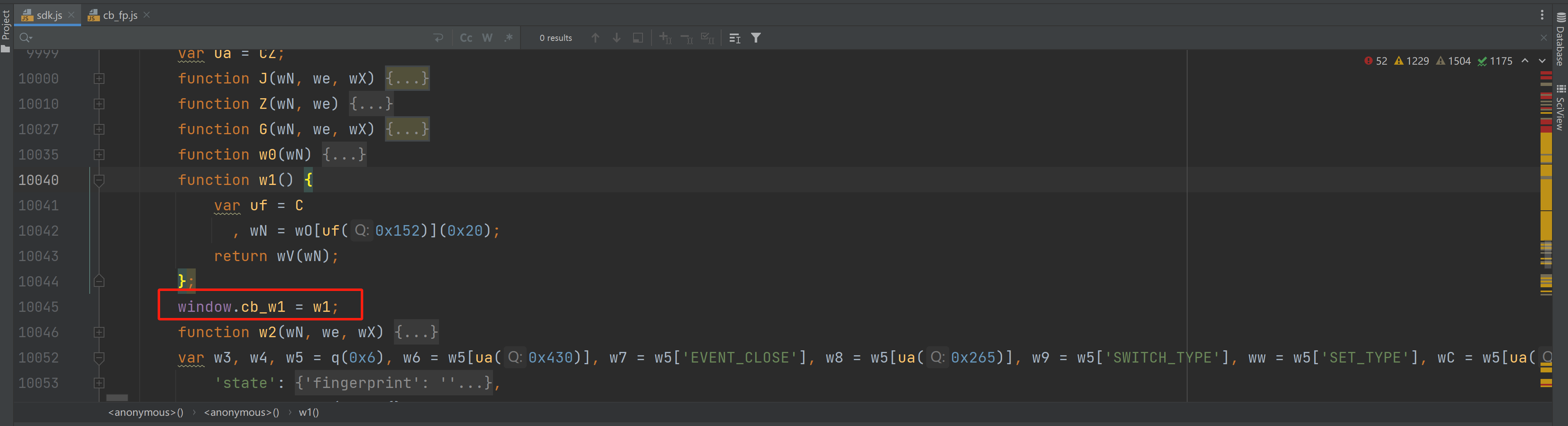Open editor tabs kebab menu

coord(1542,15)
